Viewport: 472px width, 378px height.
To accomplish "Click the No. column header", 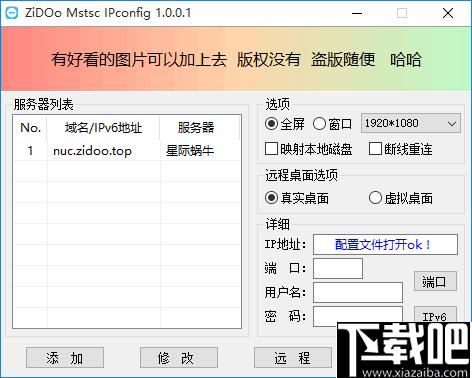I will [x=30, y=128].
